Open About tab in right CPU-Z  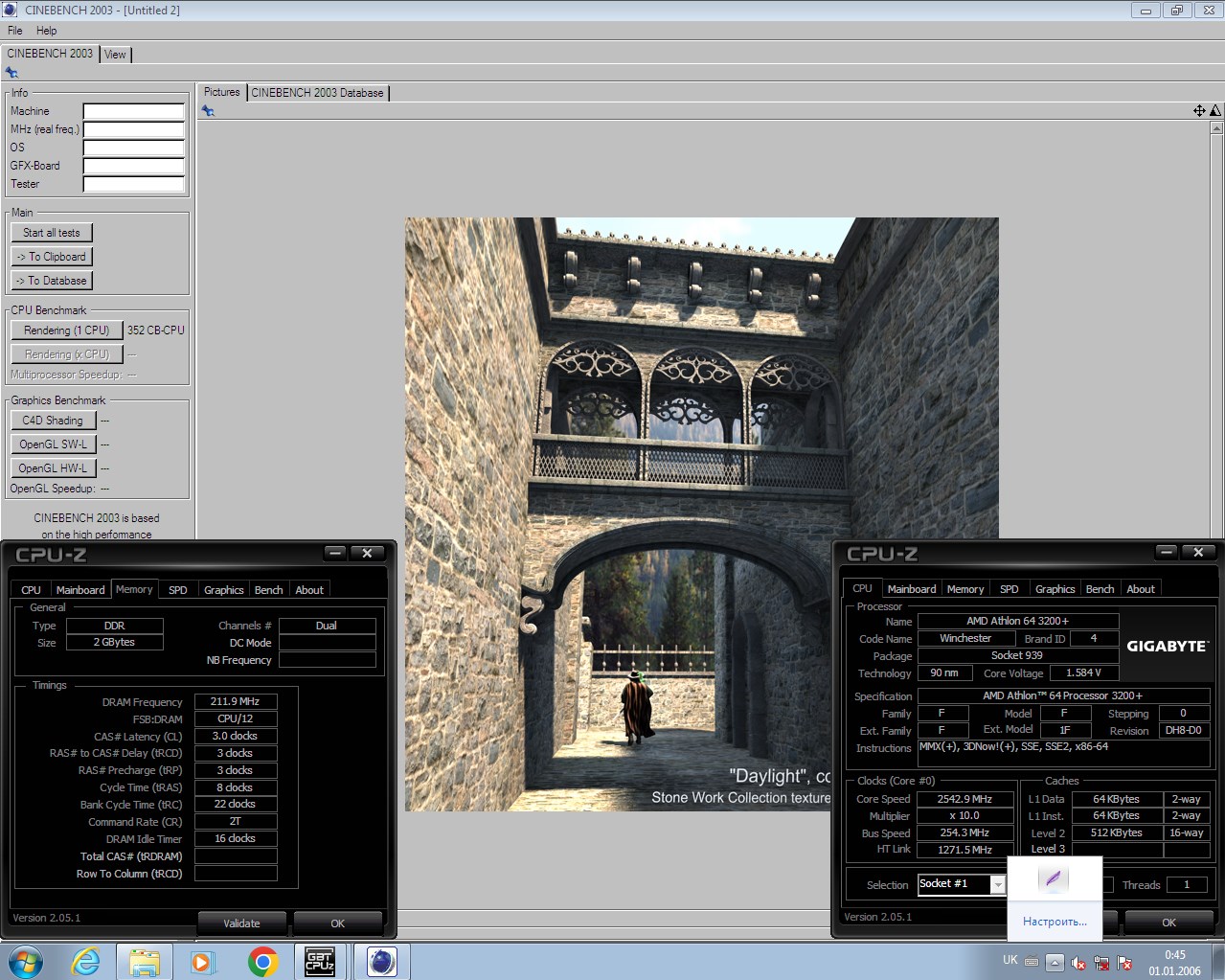1141,589
